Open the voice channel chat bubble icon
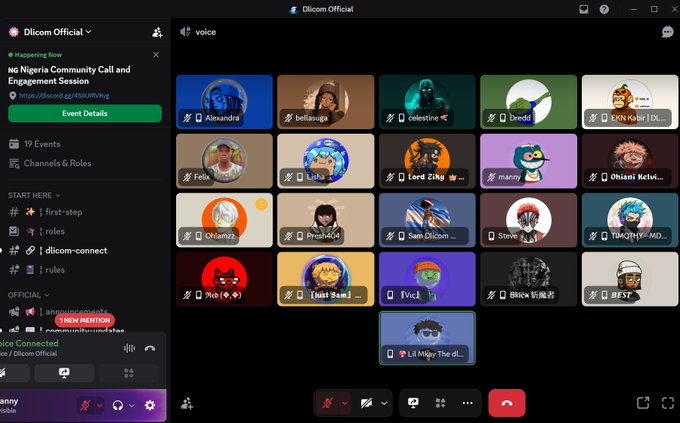The width and height of the screenshot is (680, 423). point(667,32)
